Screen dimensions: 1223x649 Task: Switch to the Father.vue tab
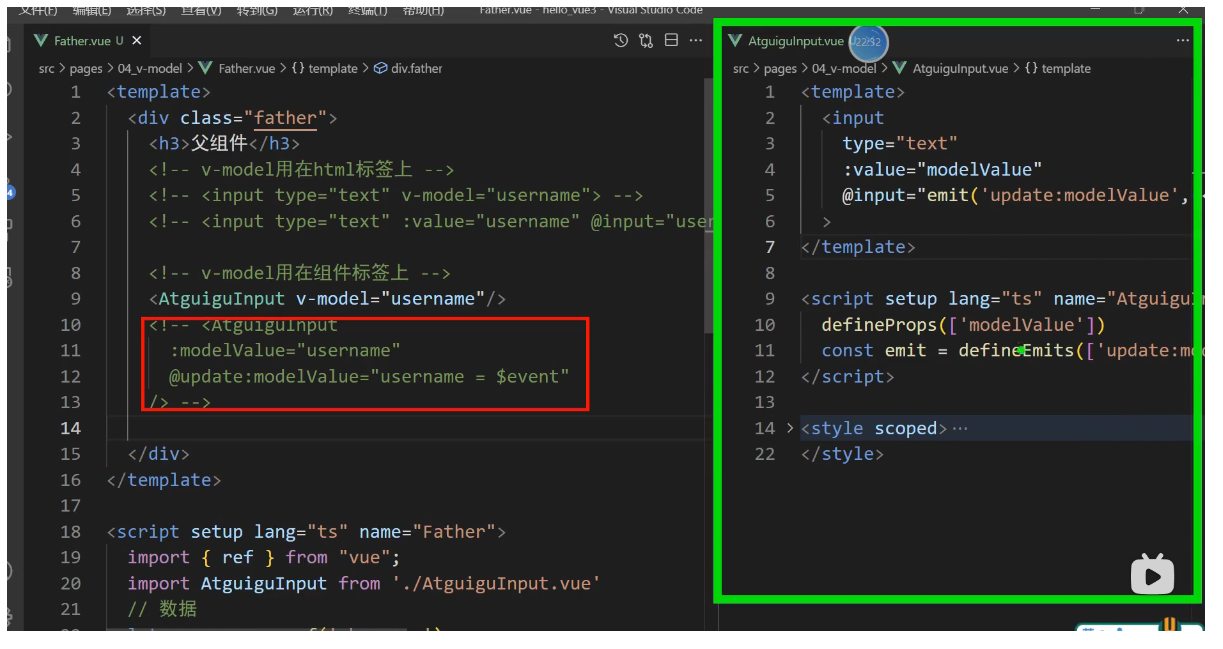(82, 41)
